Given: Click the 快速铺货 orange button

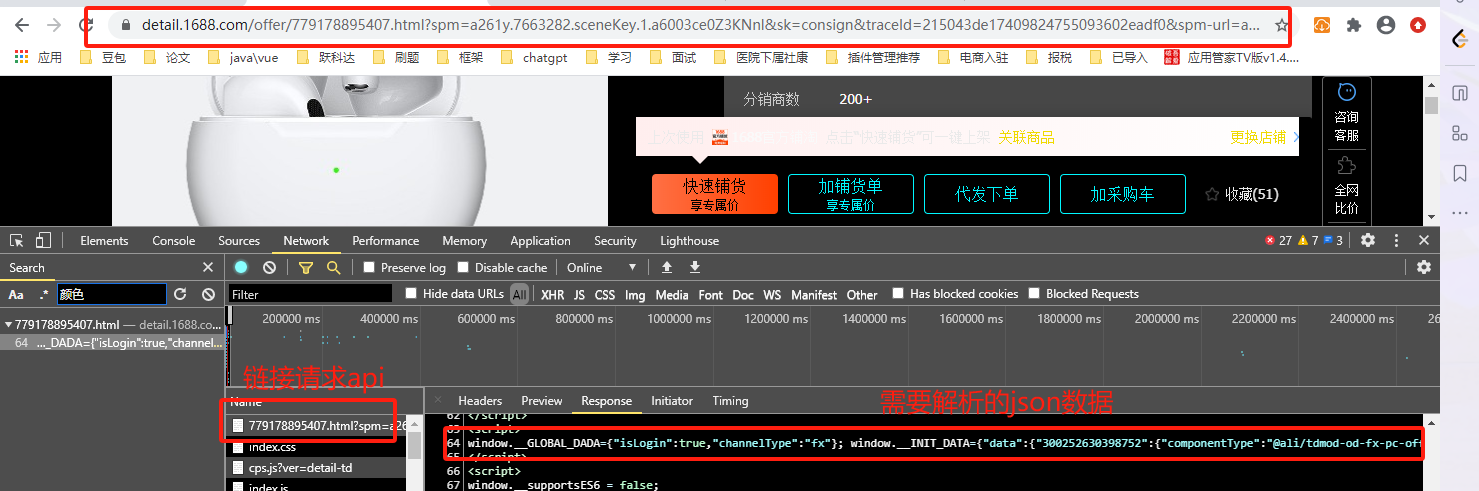Looking at the screenshot, I should tap(714, 194).
